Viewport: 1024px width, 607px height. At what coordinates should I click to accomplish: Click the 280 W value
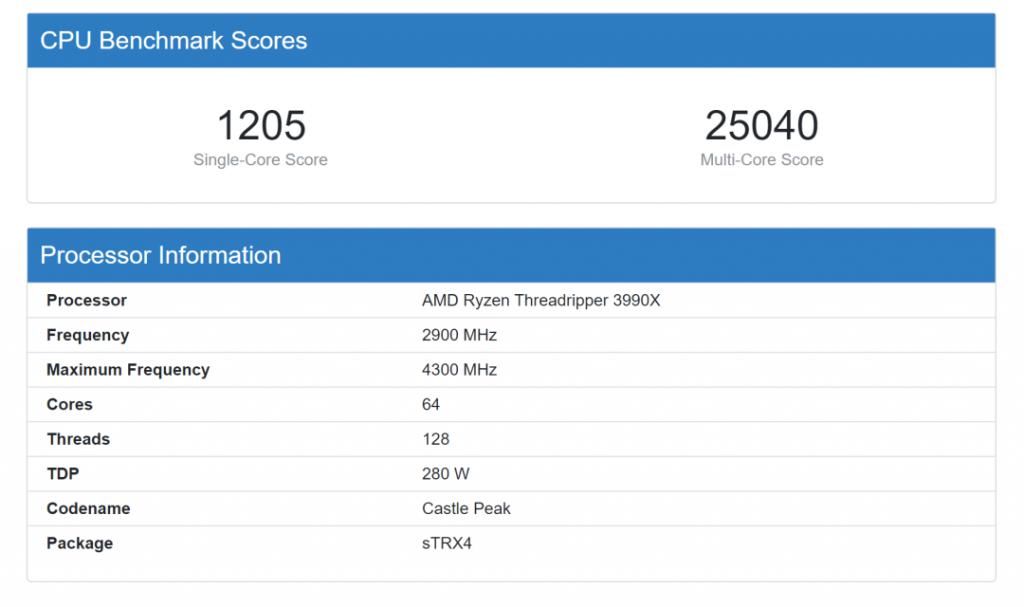click(x=446, y=474)
